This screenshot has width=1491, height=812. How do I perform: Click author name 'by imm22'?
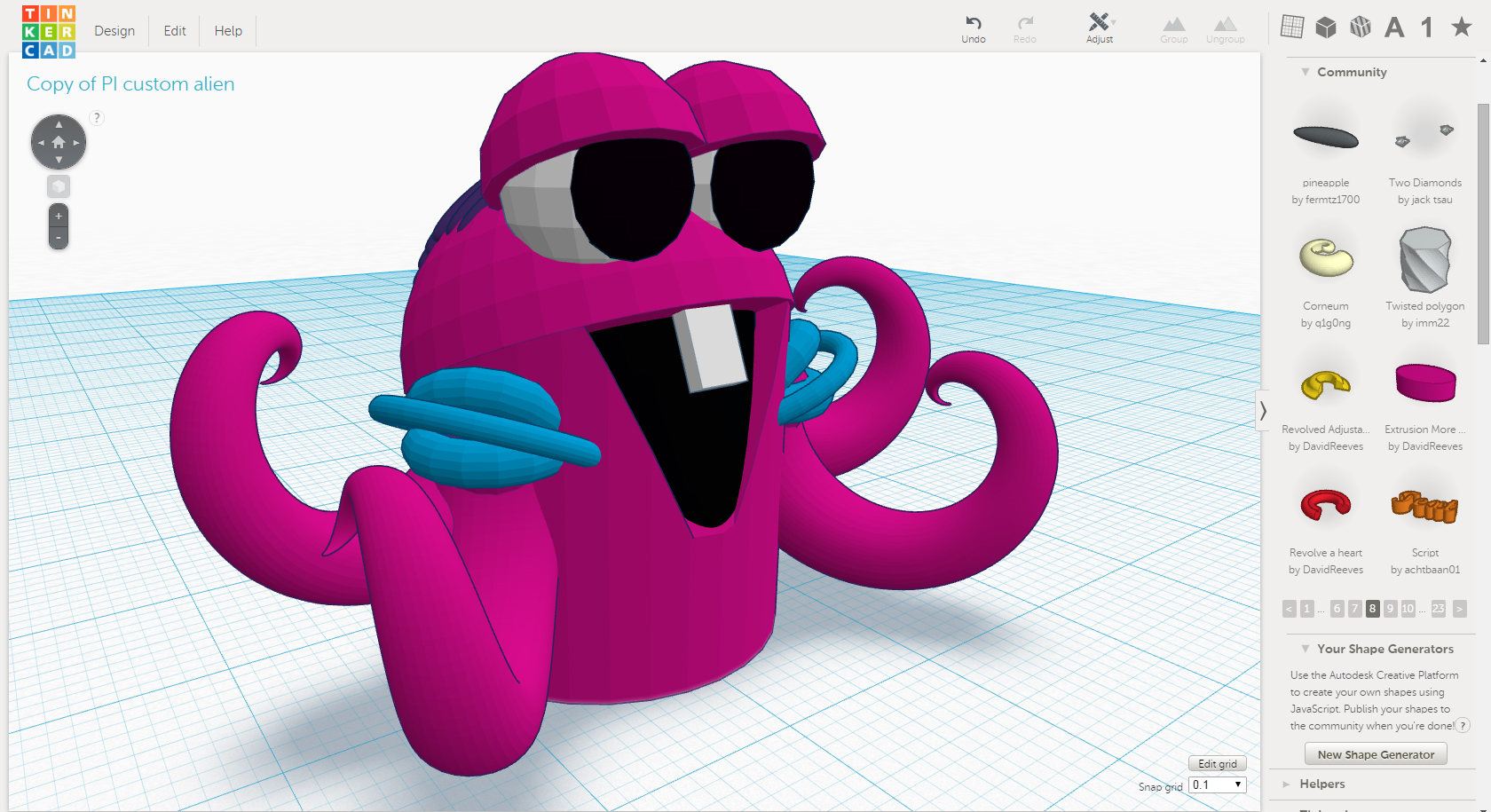1425,323
